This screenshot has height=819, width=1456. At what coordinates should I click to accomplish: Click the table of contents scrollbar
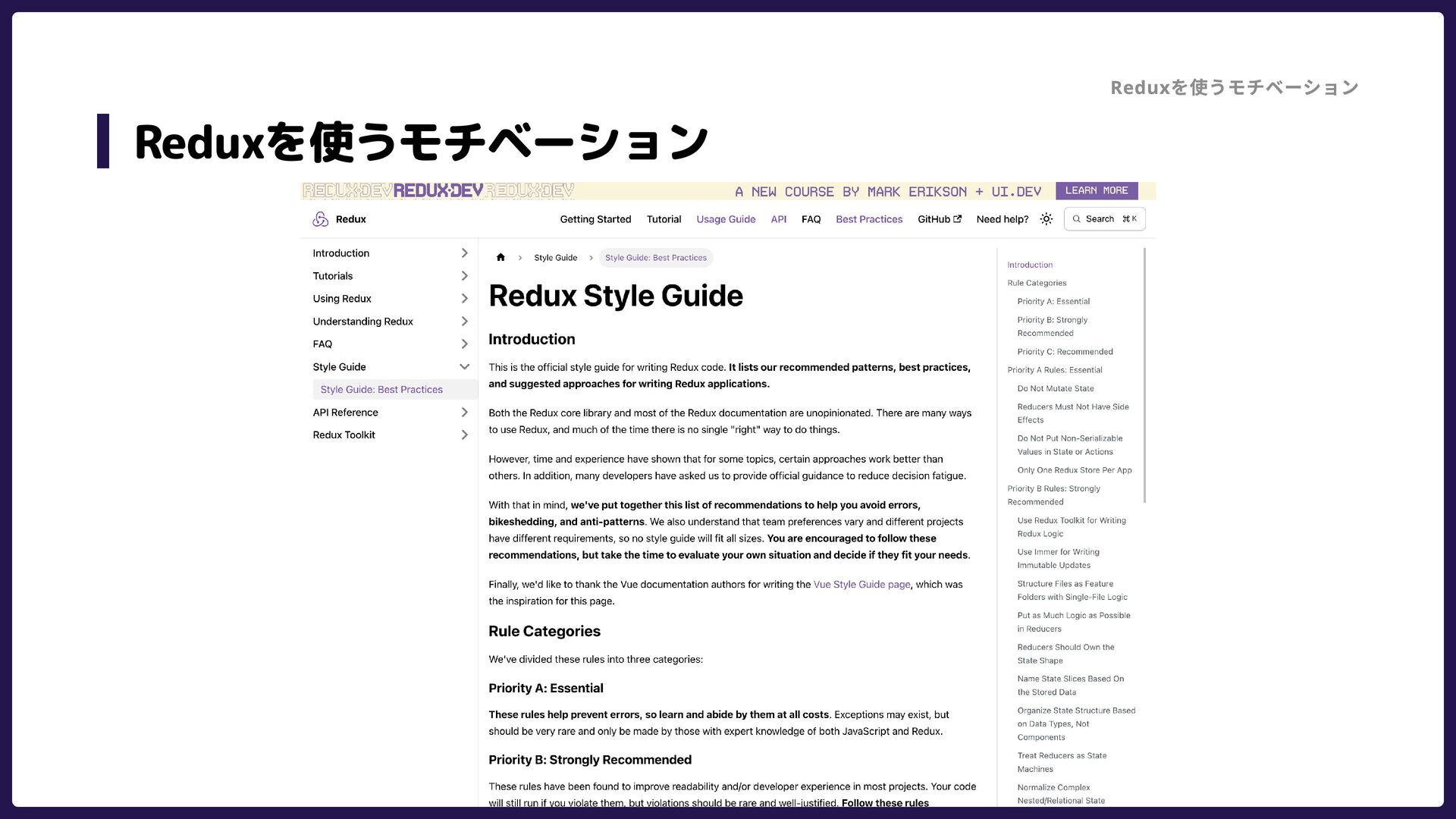pyautogui.click(x=1144, y=375)
